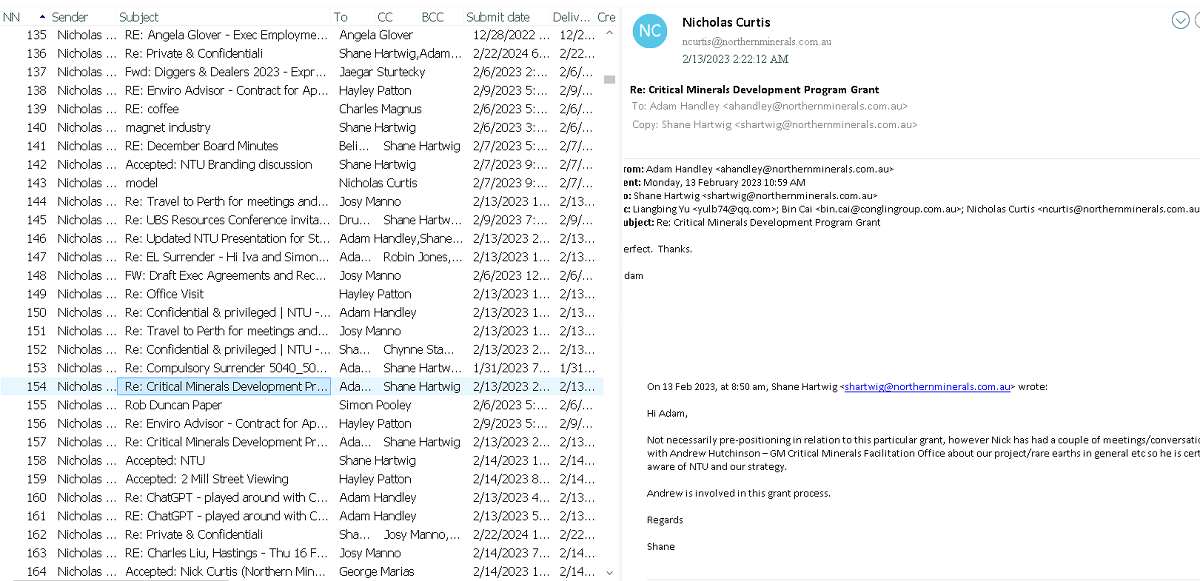Select 'FW: Draft Exec Agreements and Rec...' email
The height and width of the screenshot is (581, 1200).
(301, 275)
